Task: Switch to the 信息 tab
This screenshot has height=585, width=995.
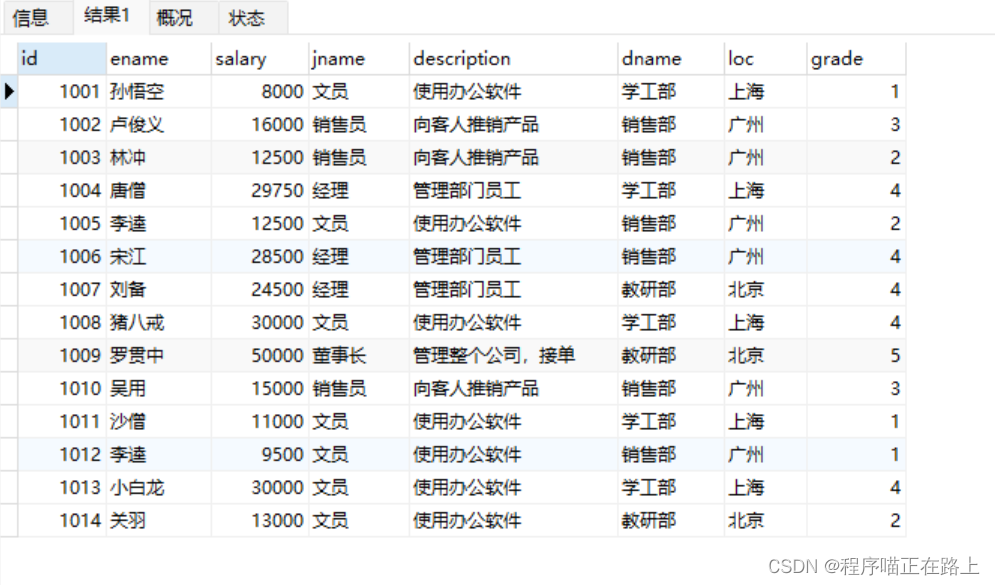Action: pos(30,17)
